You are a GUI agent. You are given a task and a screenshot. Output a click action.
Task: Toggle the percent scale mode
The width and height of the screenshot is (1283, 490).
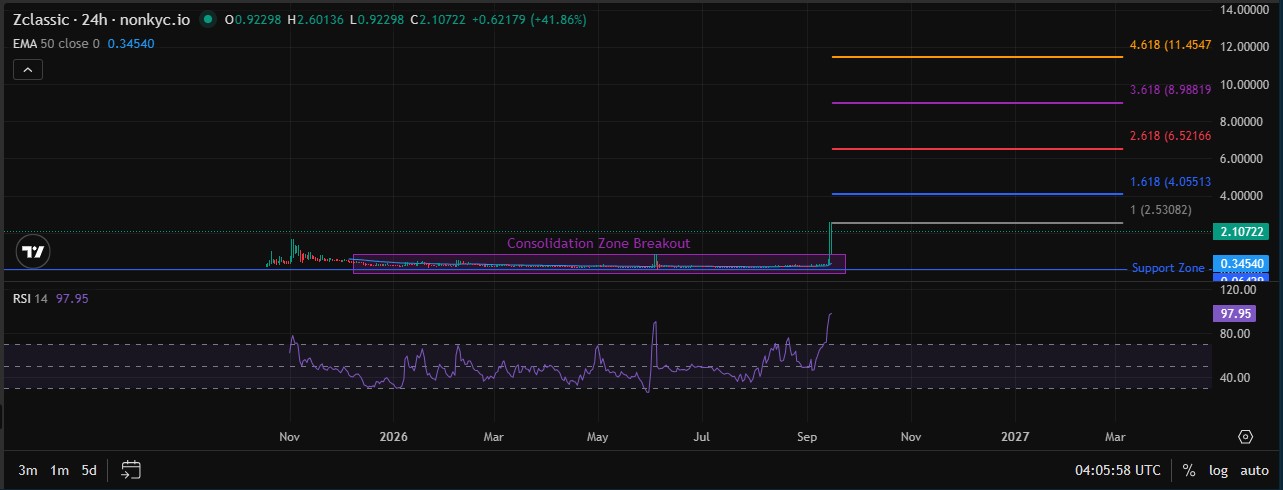tap(1189, 470)
